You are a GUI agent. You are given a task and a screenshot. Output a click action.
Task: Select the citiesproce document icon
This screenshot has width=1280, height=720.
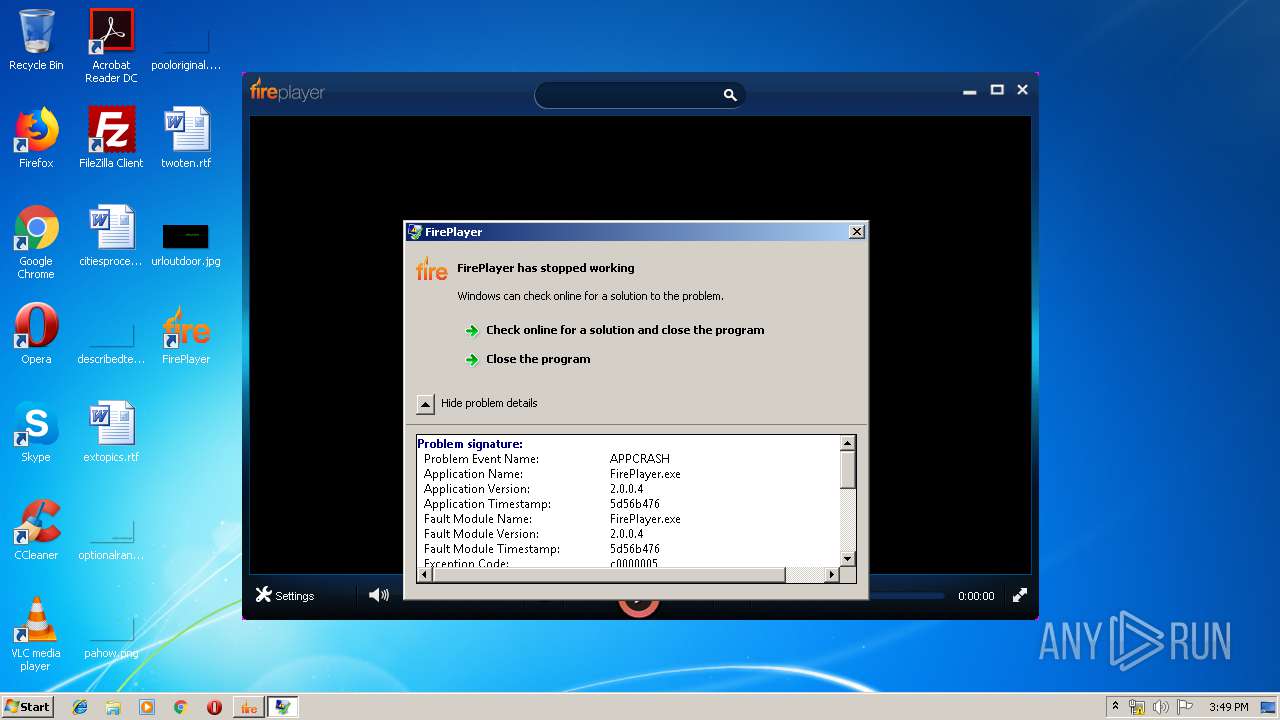111,235
